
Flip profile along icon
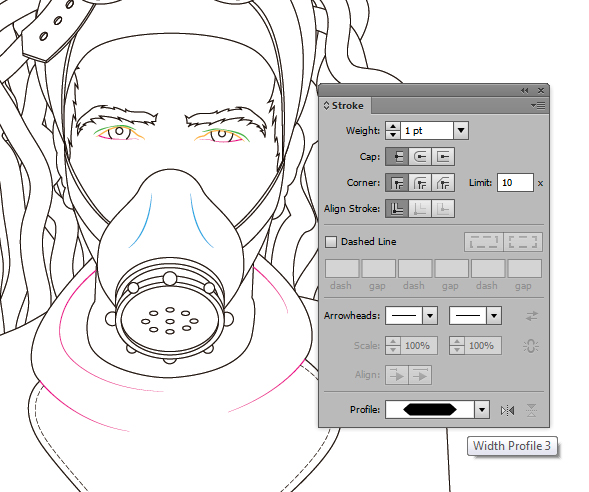[x=507, y=411]
